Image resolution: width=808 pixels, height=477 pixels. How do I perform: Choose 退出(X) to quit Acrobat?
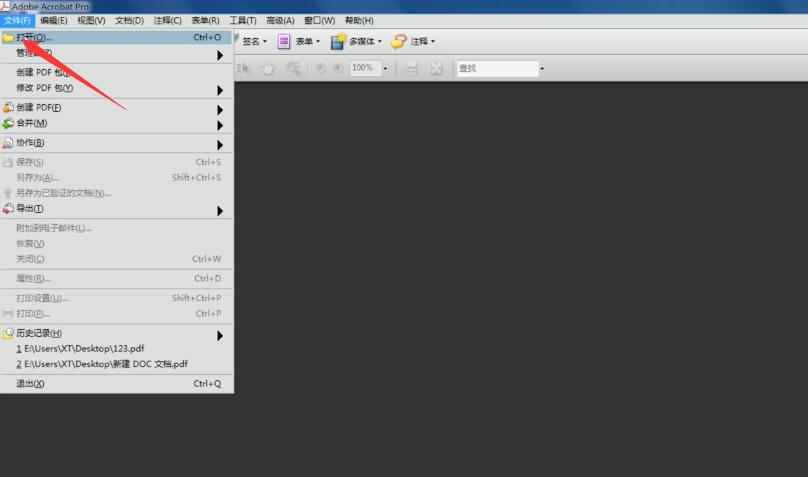[116, 384]
